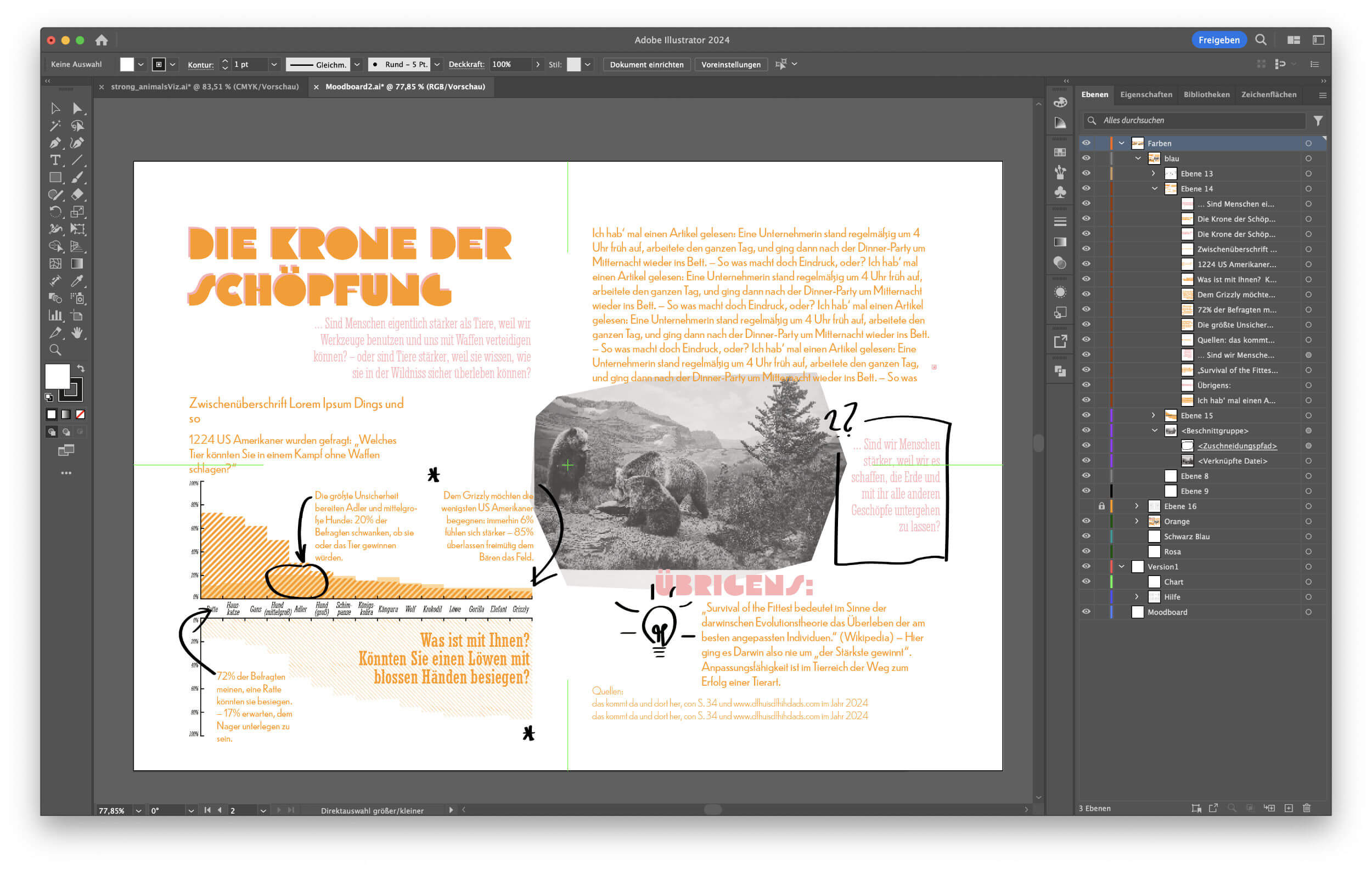Screen dimensions: 1372x869
Task: Hide the Orange layer
Action: pos(1087,521)
